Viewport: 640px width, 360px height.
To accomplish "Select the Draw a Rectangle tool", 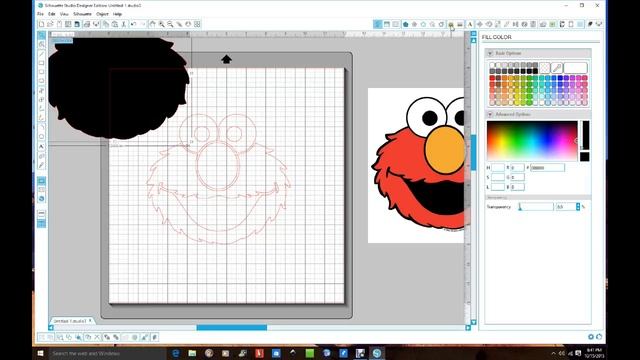I will coord(42,63).
